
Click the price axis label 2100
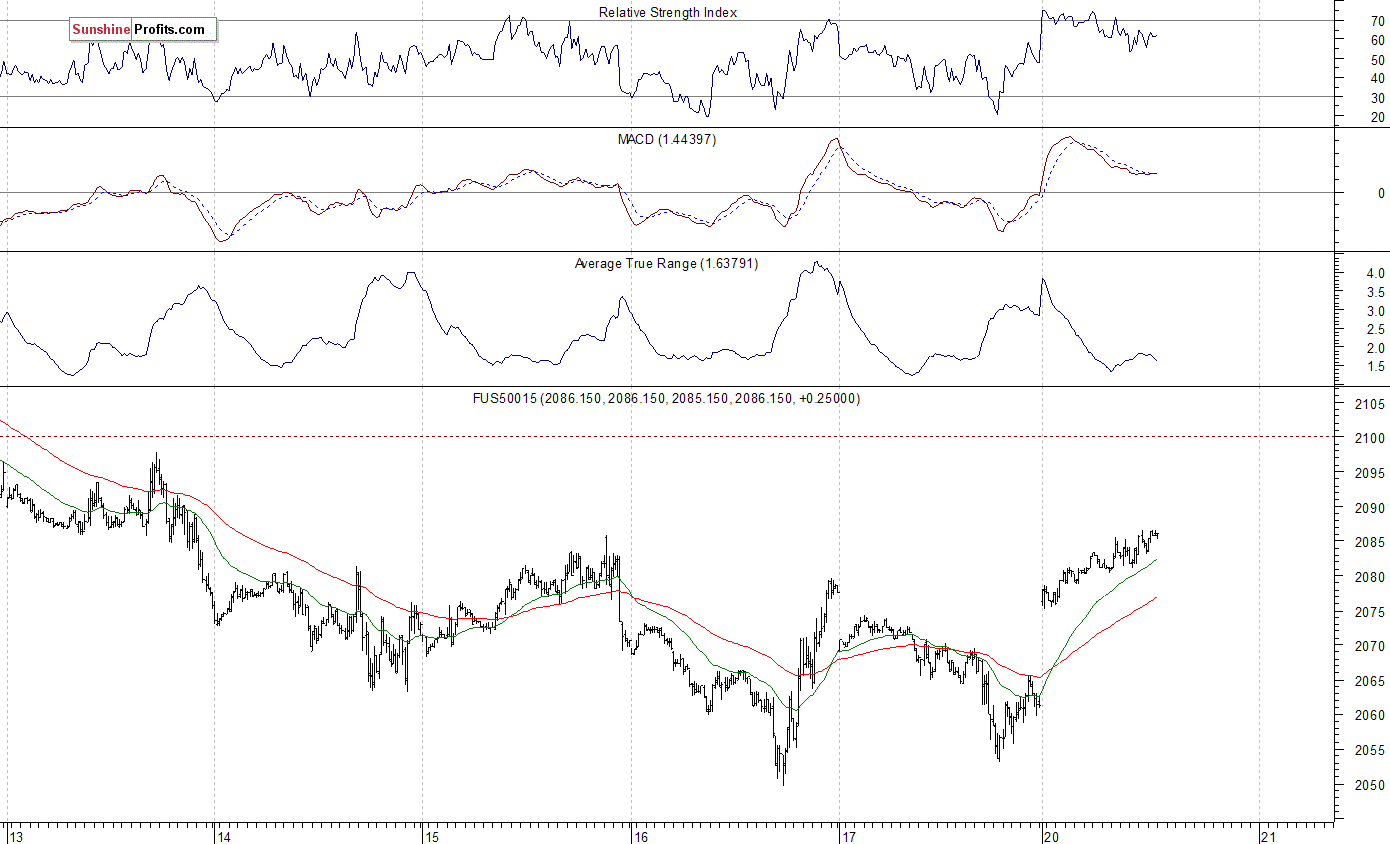tap(1371, 438)
